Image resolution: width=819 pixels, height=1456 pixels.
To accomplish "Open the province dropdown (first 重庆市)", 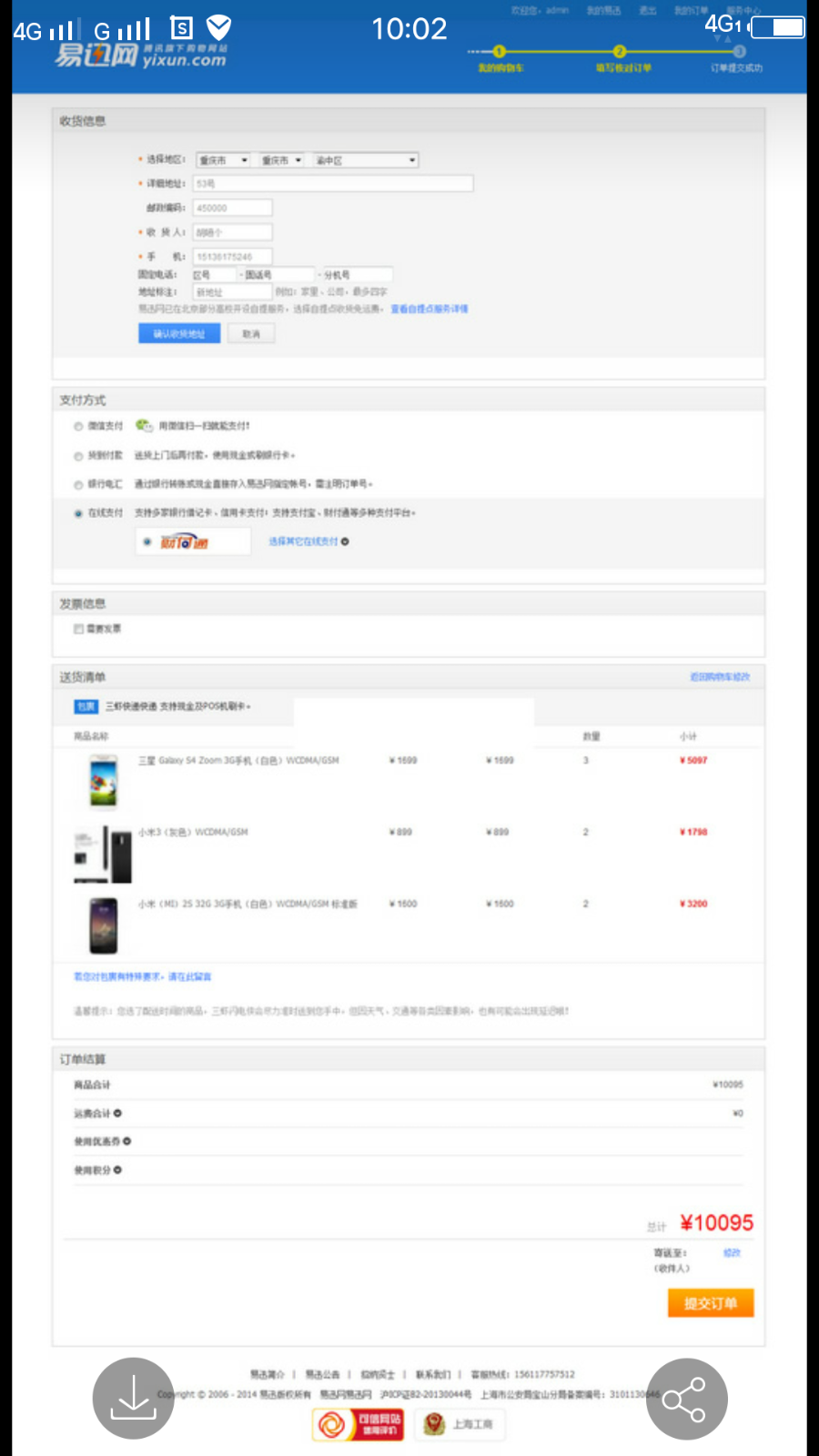I will (223, 160).
